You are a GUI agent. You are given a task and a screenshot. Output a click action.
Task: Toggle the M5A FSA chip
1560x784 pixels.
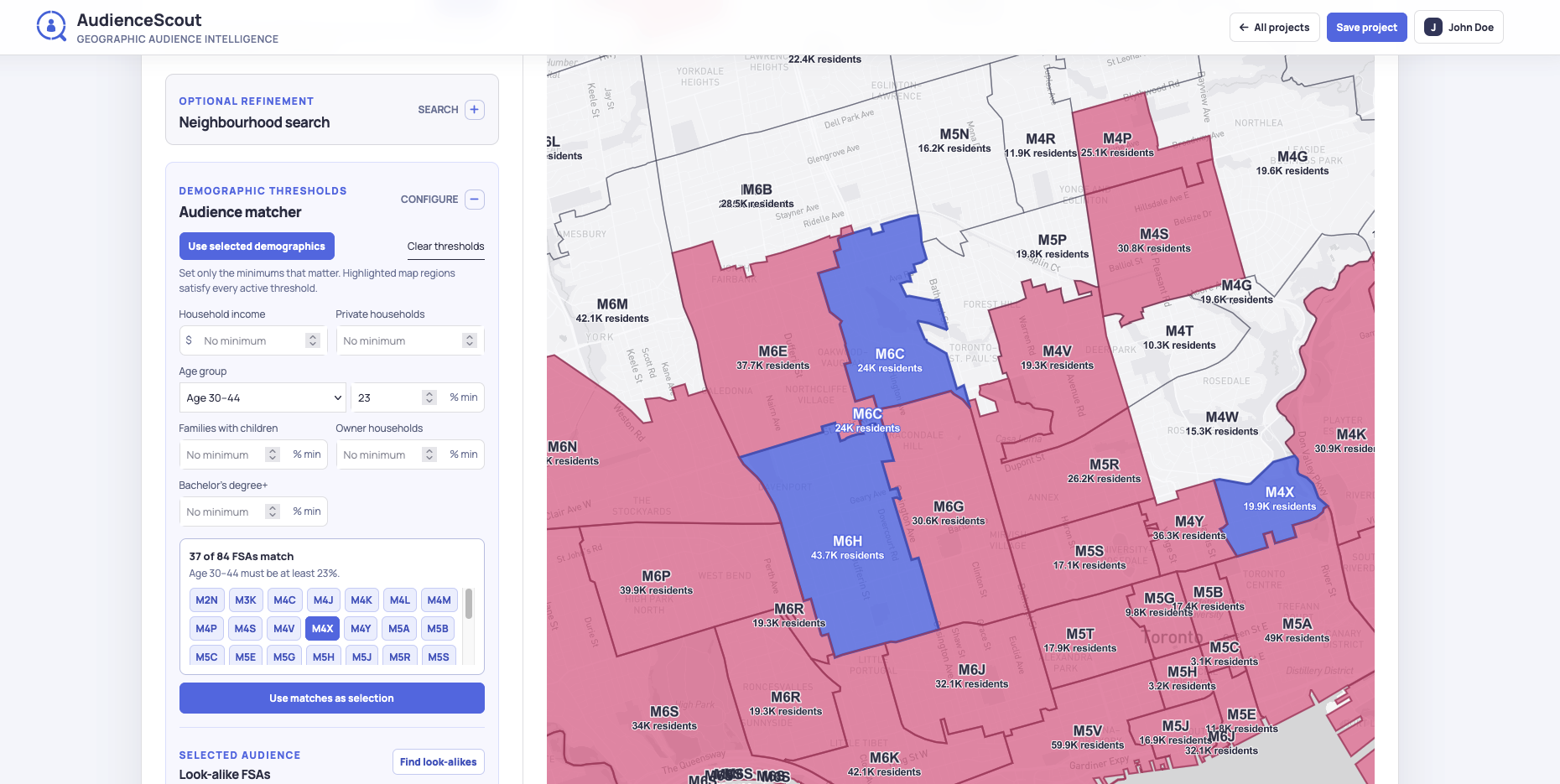(399, 629)
